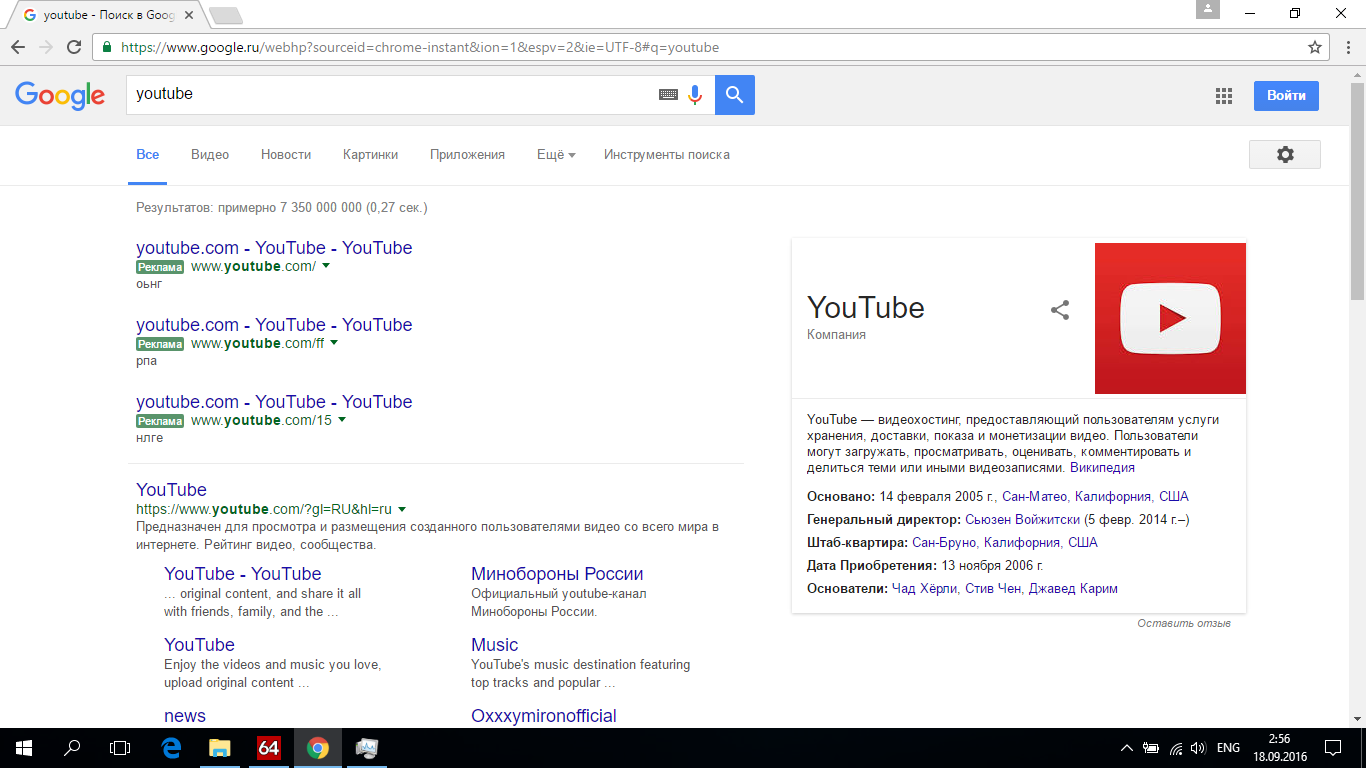Open the Минобороны России sitelink
The image size is (1366, 768).
coord(557,574)
